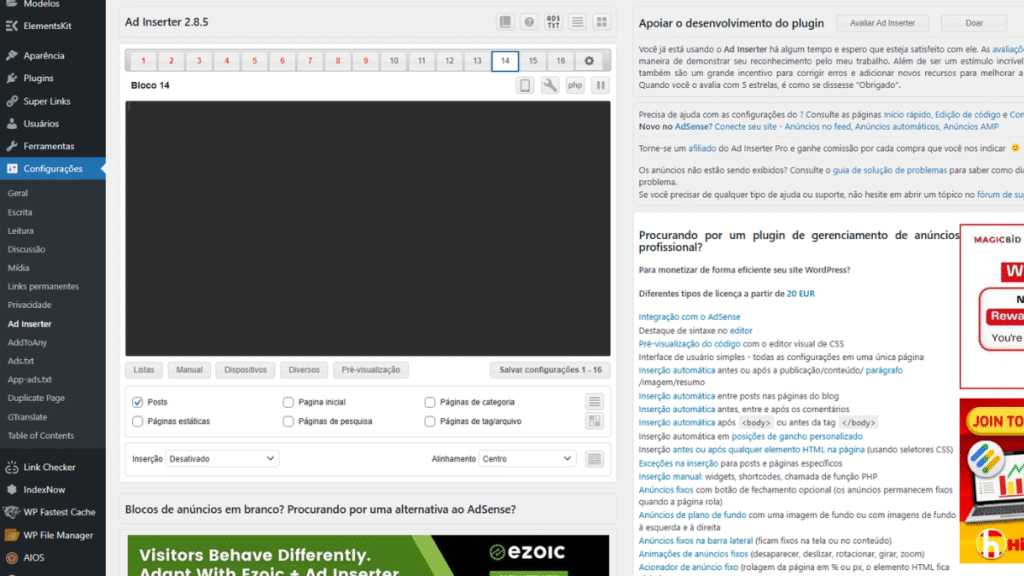Click the Ezoic banner advertisement

tap(370, 555)
